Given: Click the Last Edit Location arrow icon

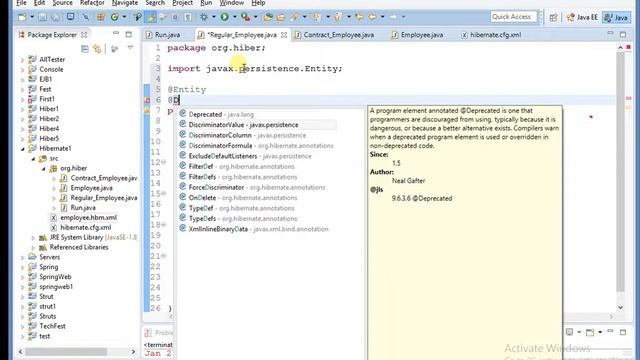Looking at the screenshot, I should (359, 17).
